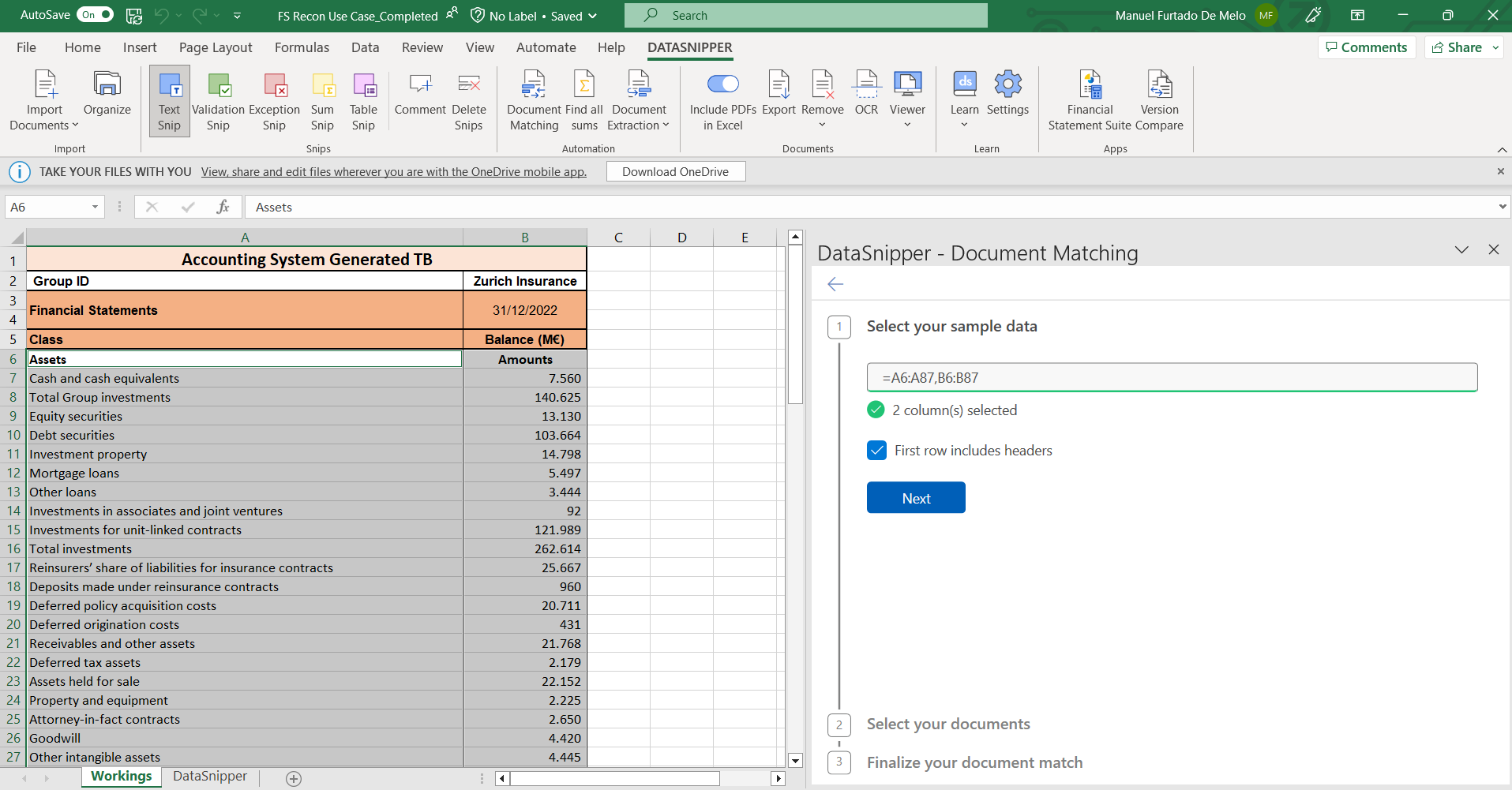Expand the formula bar
This screenshot has width=1512, height=790.
(x=1502, y=207)
